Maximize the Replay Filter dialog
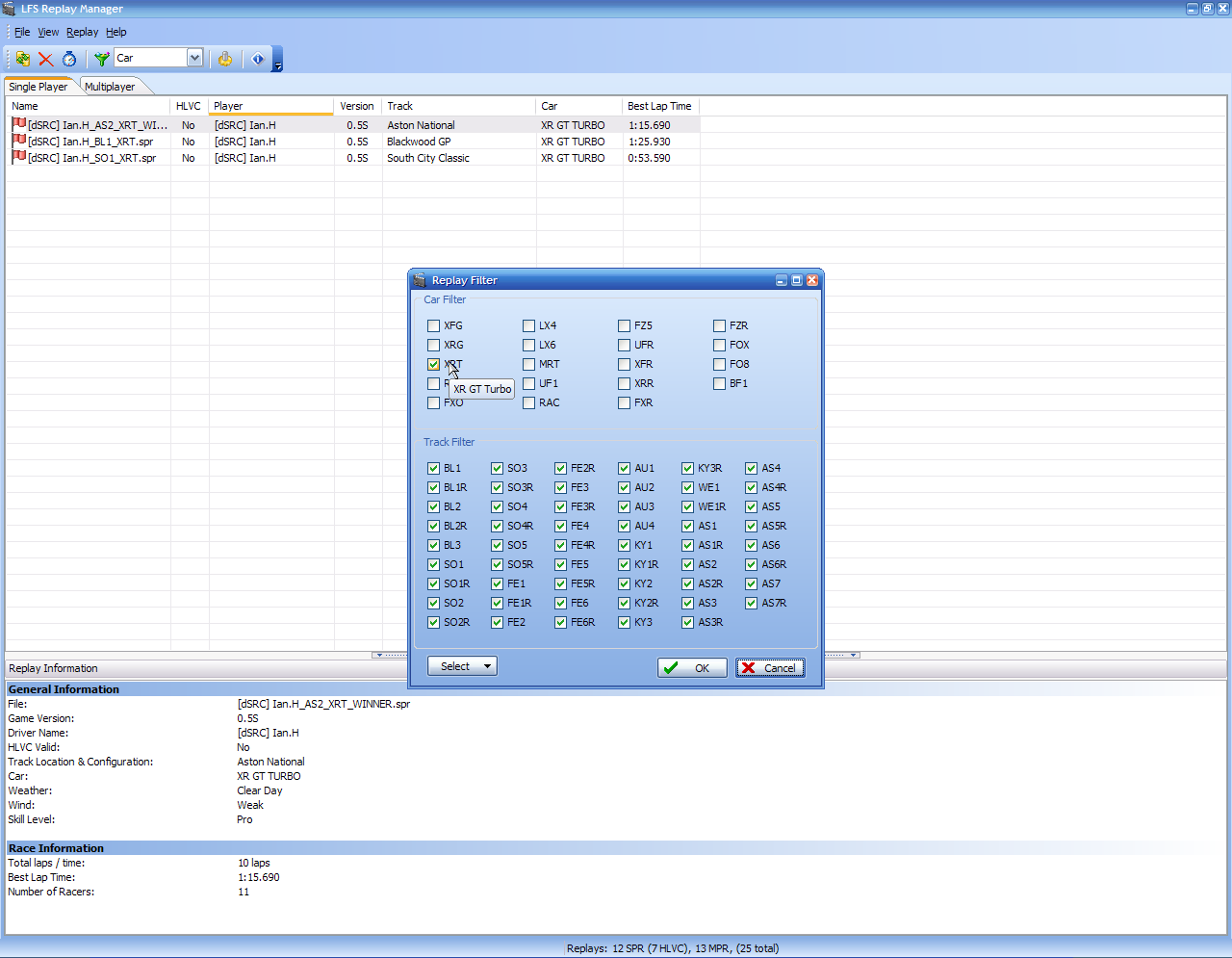Image resolution: width=1232 pixels, height=958 pixels. tap(797, 280)
